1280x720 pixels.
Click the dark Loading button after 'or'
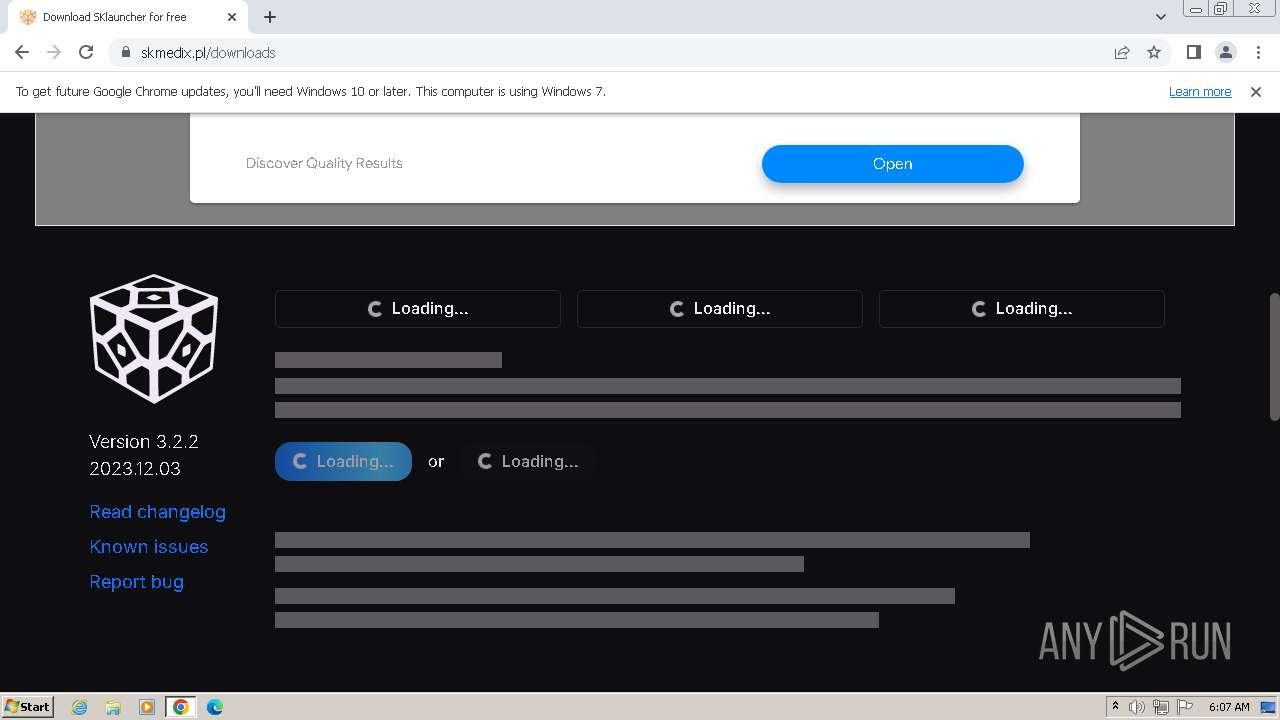(528, 461)
